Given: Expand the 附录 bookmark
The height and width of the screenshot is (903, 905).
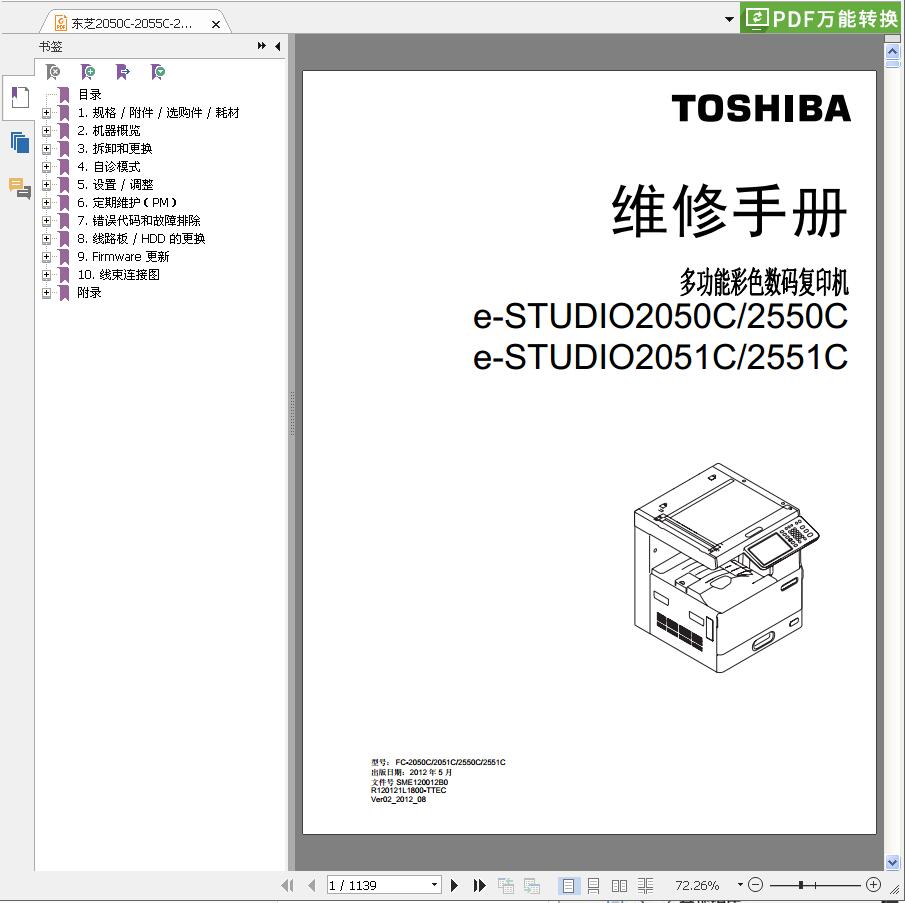Looking at the screenshot, I should pos(46,293).
